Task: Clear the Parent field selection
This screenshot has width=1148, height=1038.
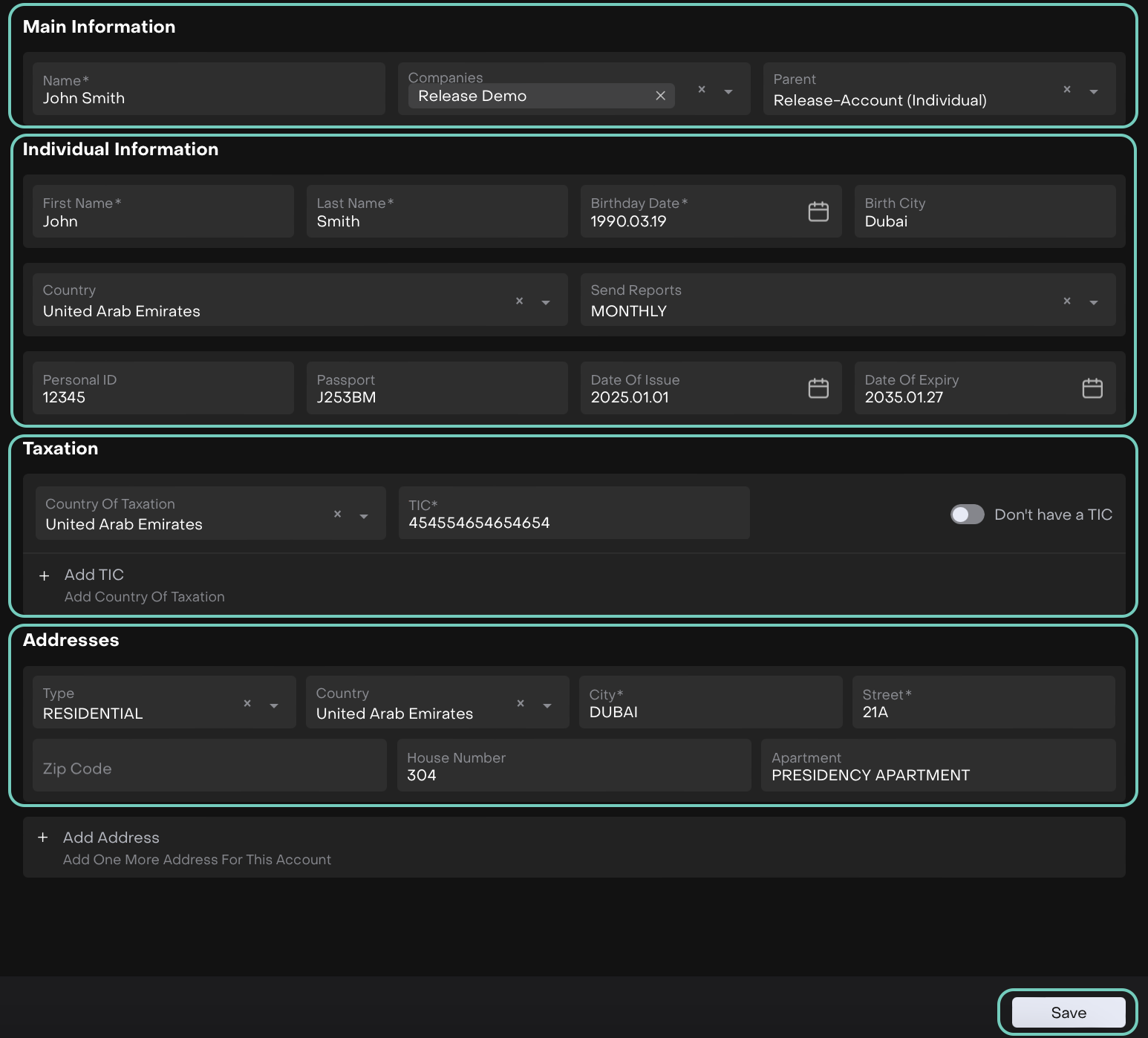Action: [x=1066, y=90]
